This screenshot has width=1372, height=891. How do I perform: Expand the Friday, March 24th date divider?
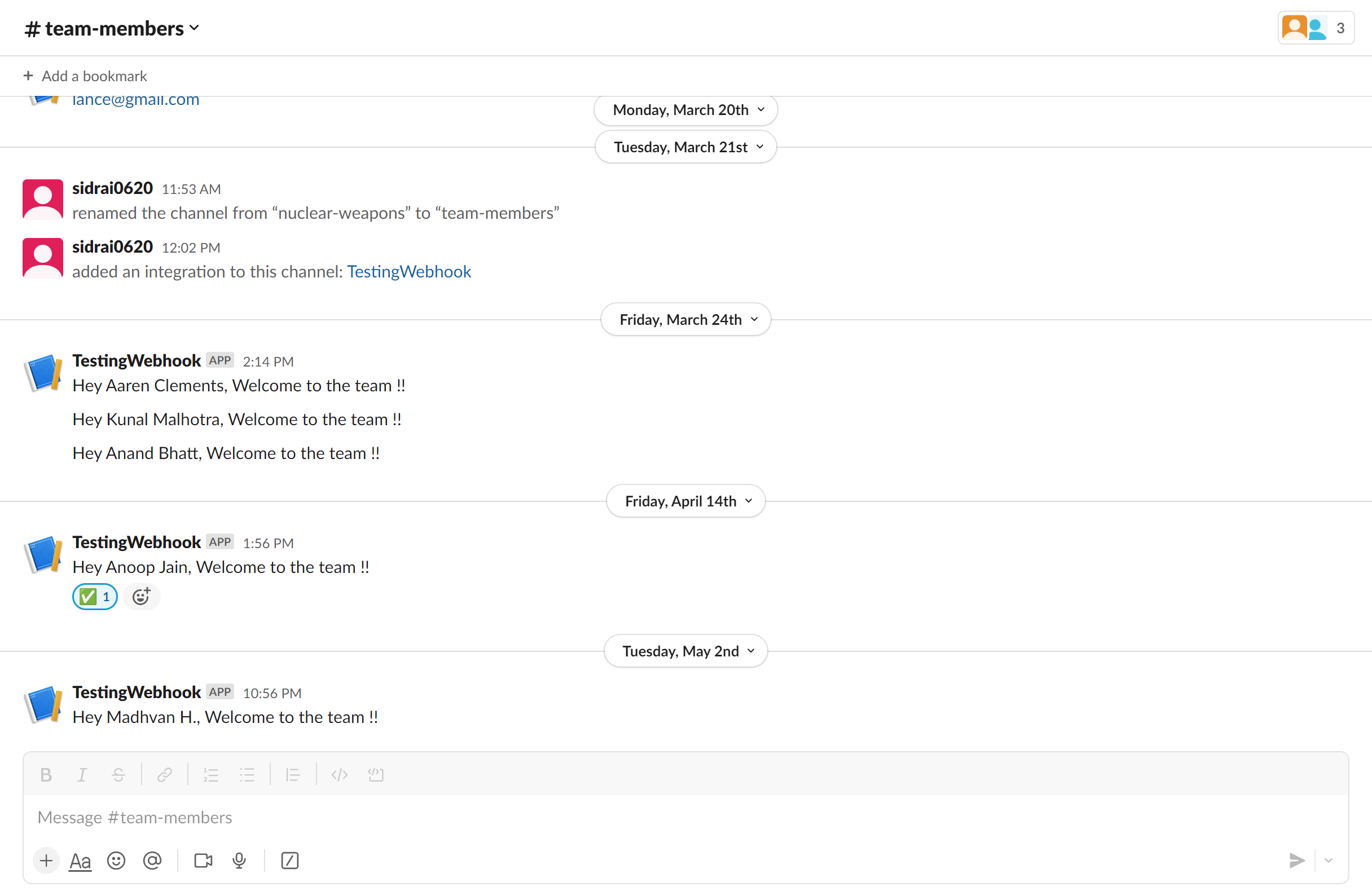[x=685, y=319]
